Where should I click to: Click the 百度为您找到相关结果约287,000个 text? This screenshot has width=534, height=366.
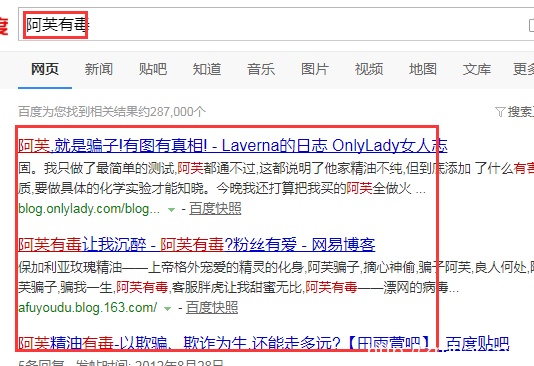coord(112,112)
